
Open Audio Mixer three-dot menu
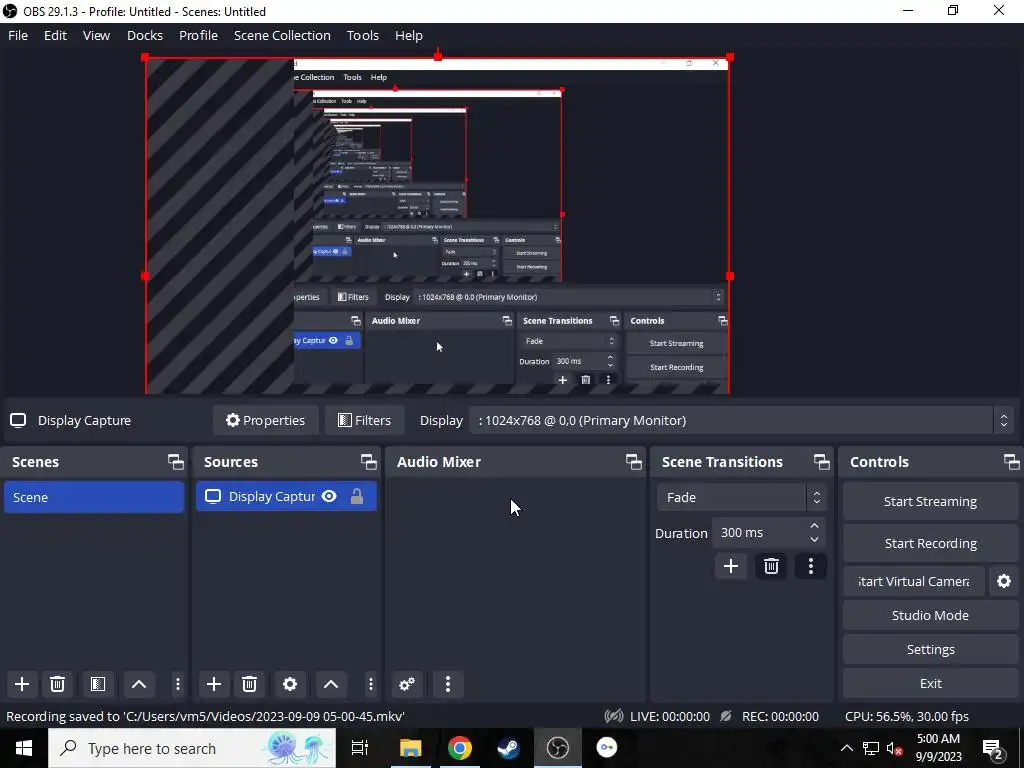[x=447, y=684]
